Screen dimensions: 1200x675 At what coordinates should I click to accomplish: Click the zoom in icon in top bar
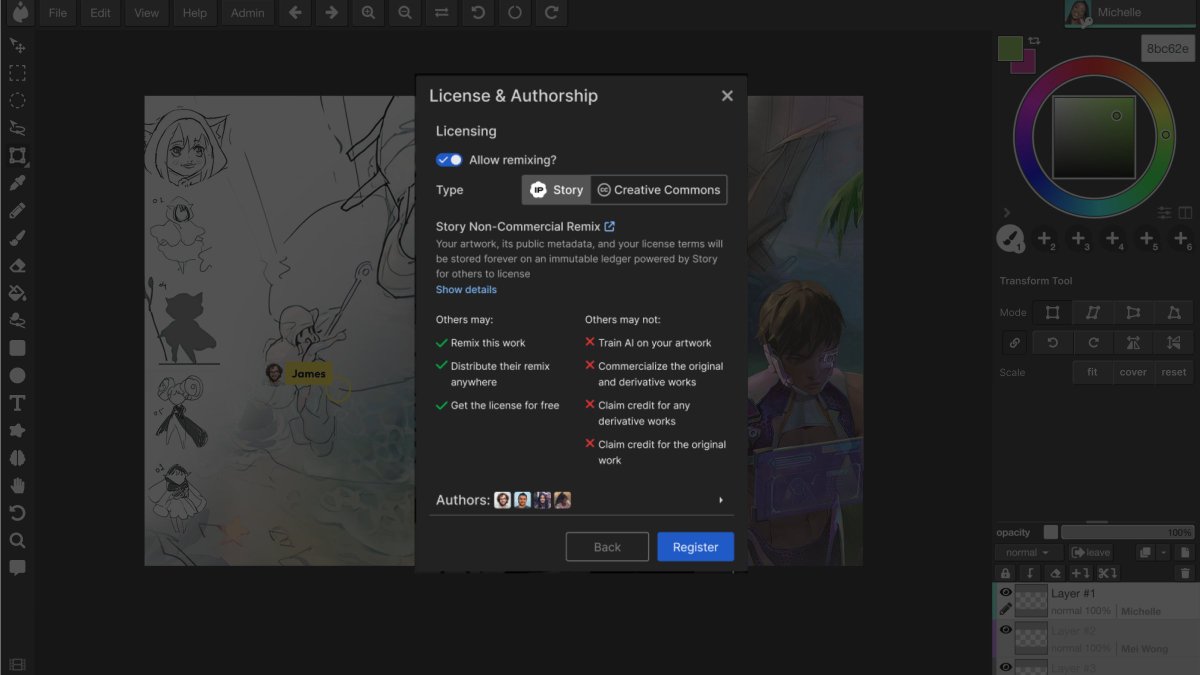point(368,13)
